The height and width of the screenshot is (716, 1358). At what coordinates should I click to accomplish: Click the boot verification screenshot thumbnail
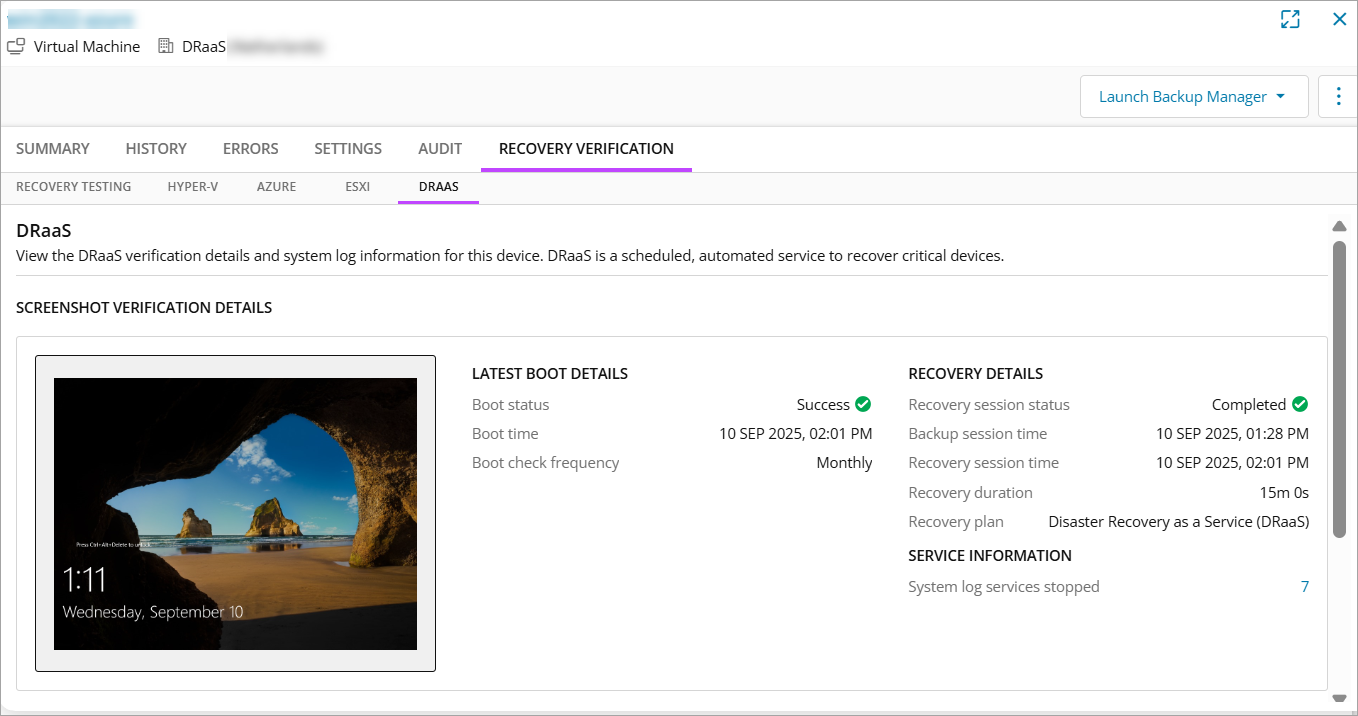pyautogui.click(x=235, y=513)
